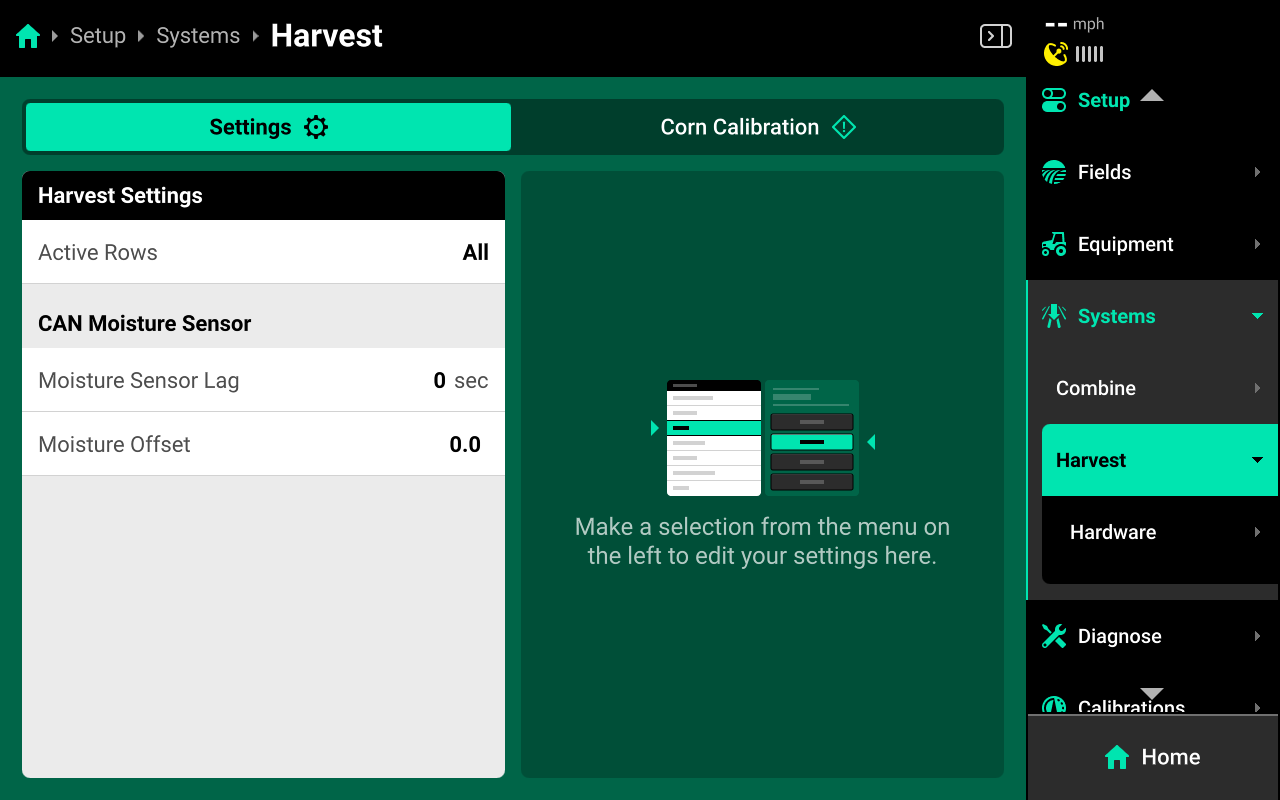This screenshot has width=1280, height=800.
Task: Click the GPS satellite signal icon
Action: pos(1055,54)
